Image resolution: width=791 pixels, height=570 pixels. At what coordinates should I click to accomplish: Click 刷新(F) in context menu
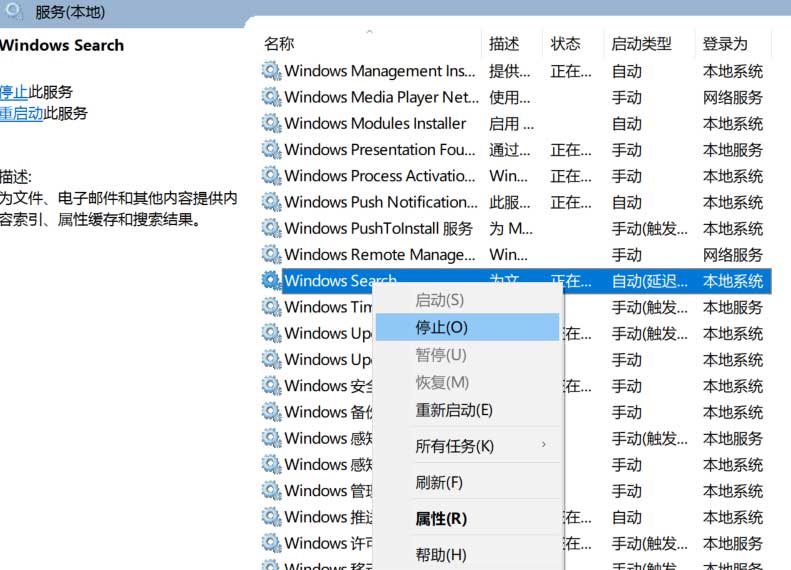tap(439, 482)
